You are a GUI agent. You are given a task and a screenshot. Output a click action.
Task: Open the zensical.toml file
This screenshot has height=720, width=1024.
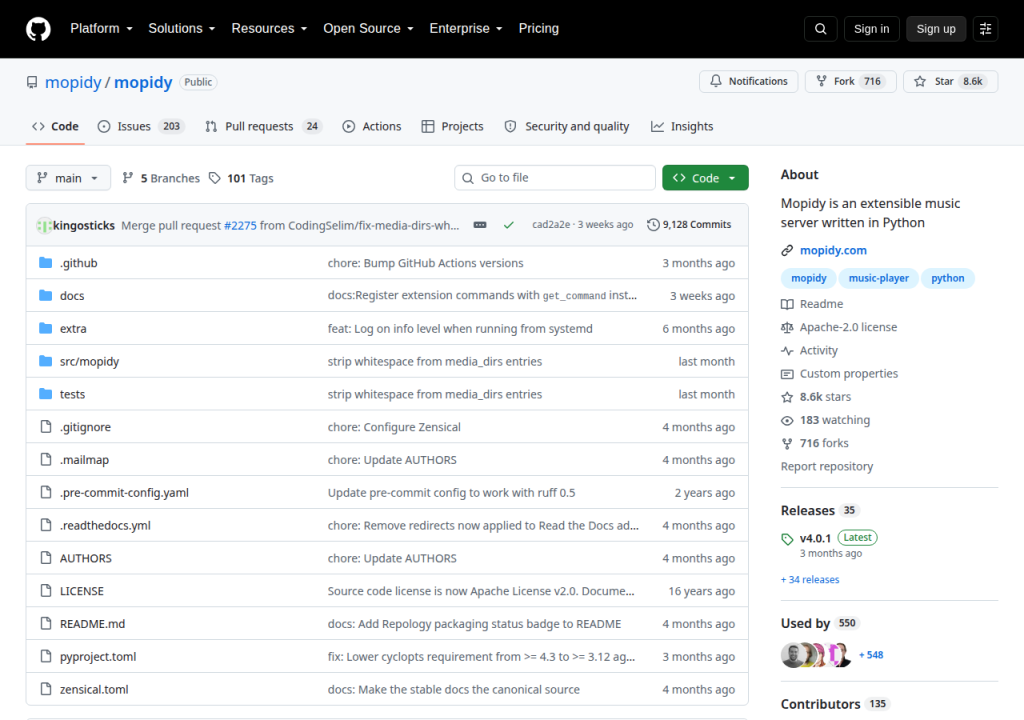tap(94, 689)
